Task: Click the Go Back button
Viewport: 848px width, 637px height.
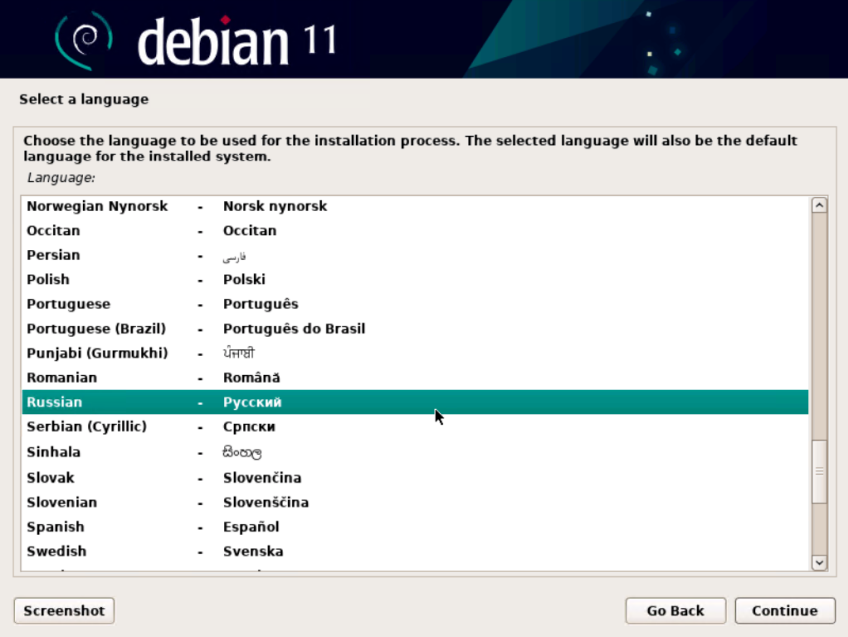Action: (675, 611)
